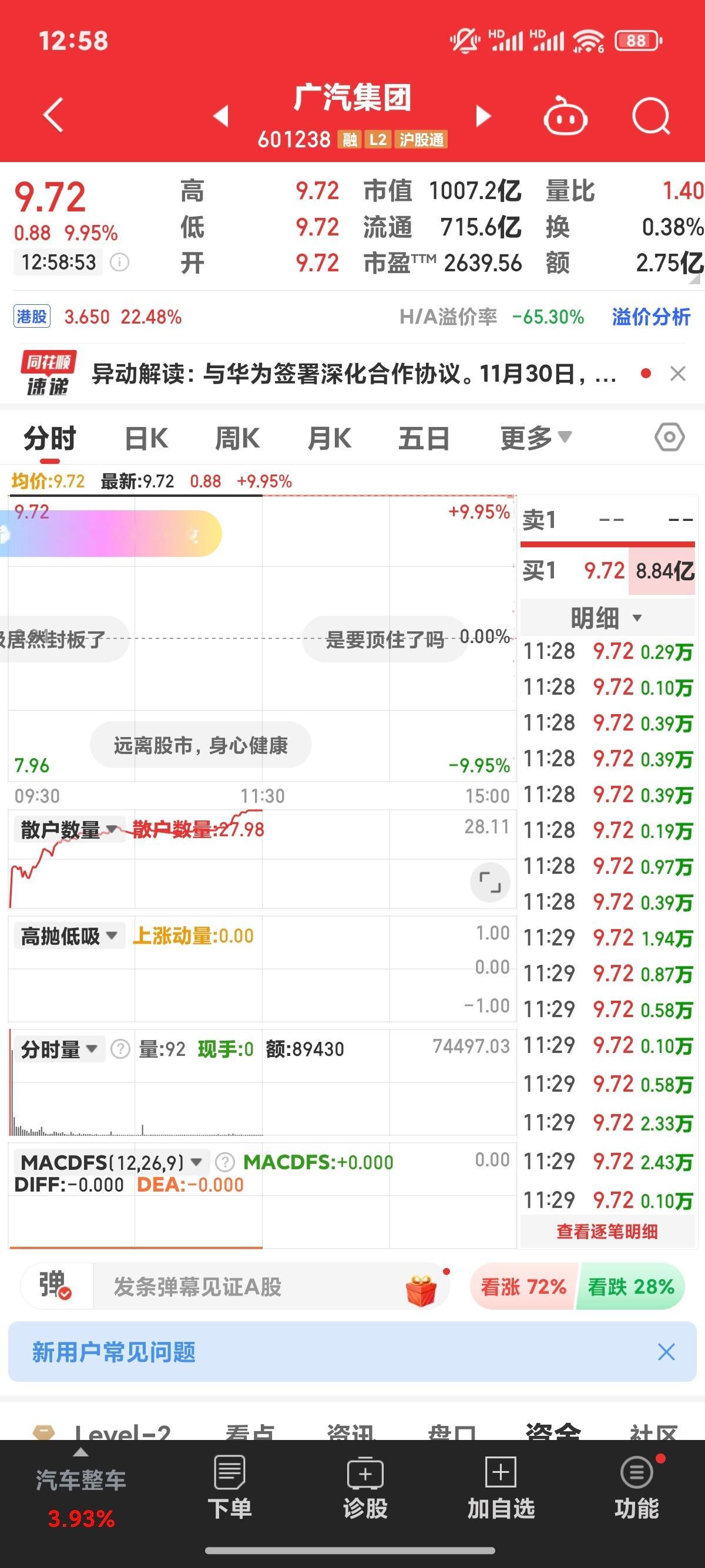Select the 月K chart tab

pyautogui.click(x=330, y=438)
